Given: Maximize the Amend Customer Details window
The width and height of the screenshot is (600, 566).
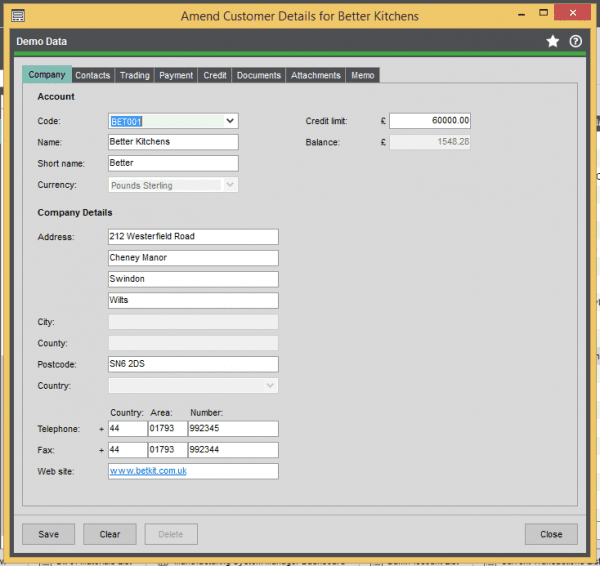Looking at the screenshot, I should pos(543,13).
